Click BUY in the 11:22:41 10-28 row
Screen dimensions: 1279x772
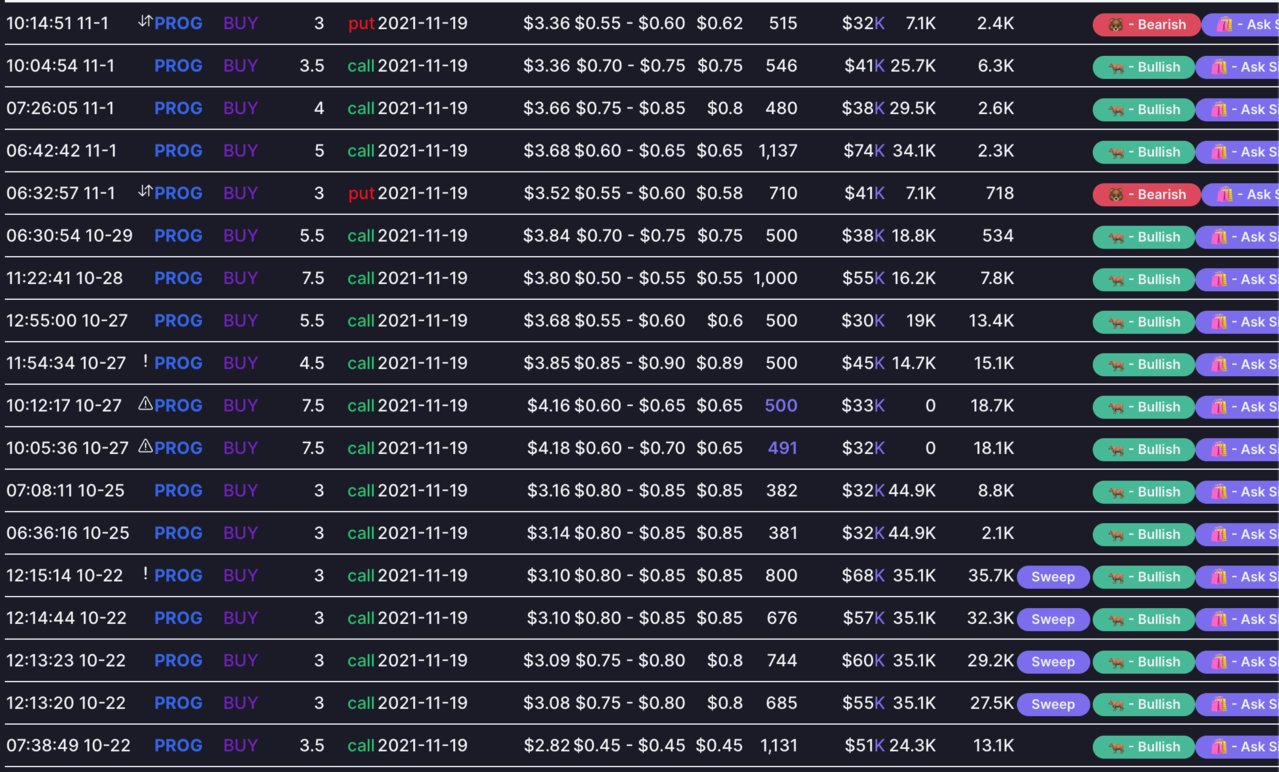point(240,278)
